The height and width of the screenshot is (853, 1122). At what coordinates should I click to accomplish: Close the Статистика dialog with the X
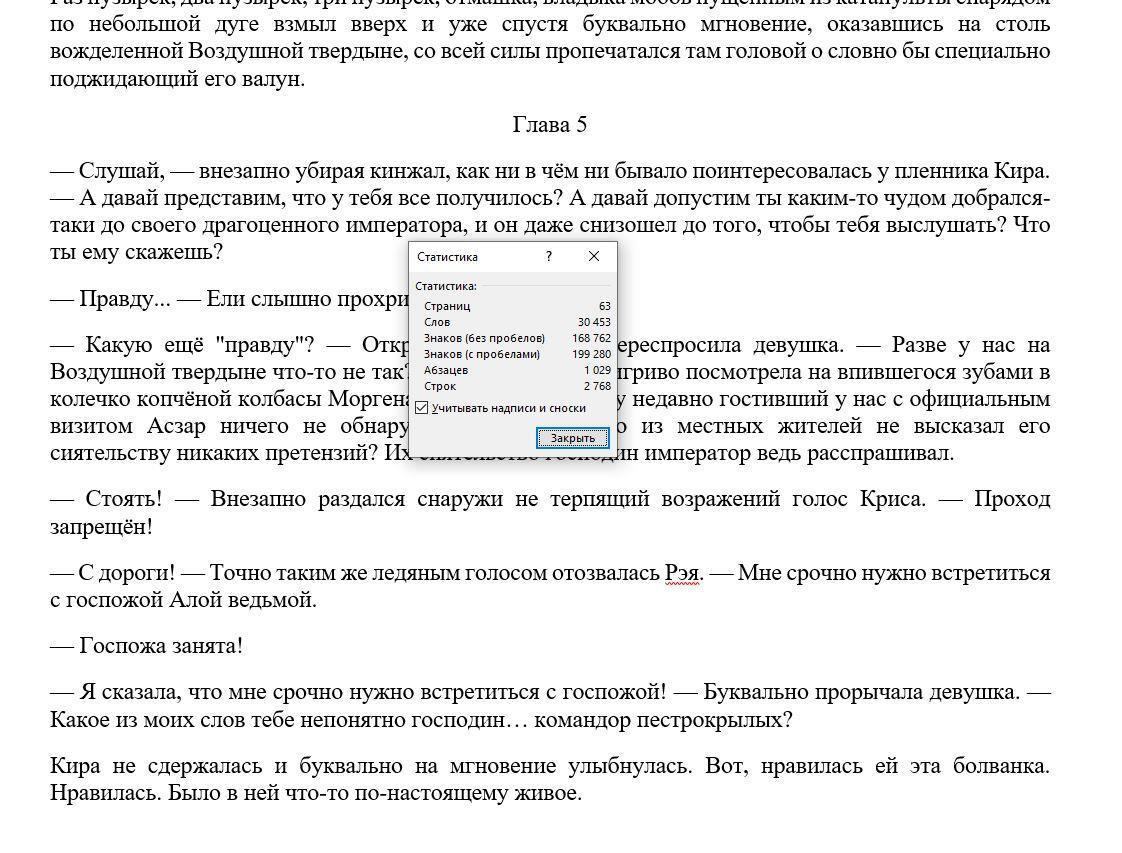click(x=593, y=257)
